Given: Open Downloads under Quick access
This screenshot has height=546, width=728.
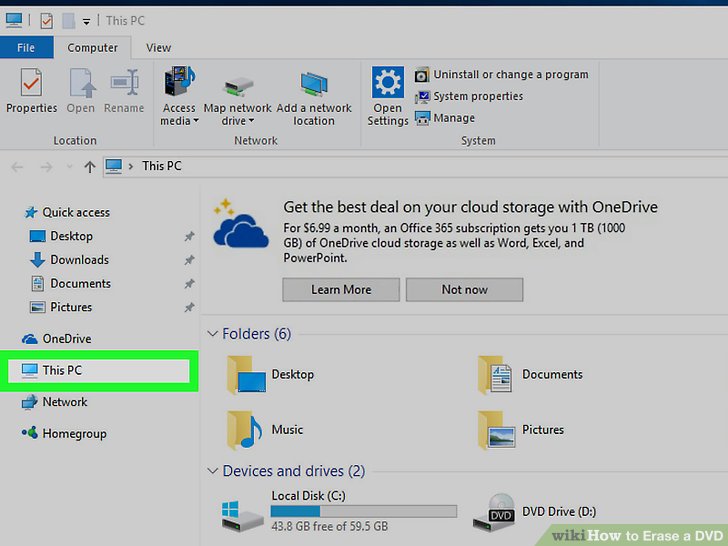Looking at the screenshot, I should (70, 260).
